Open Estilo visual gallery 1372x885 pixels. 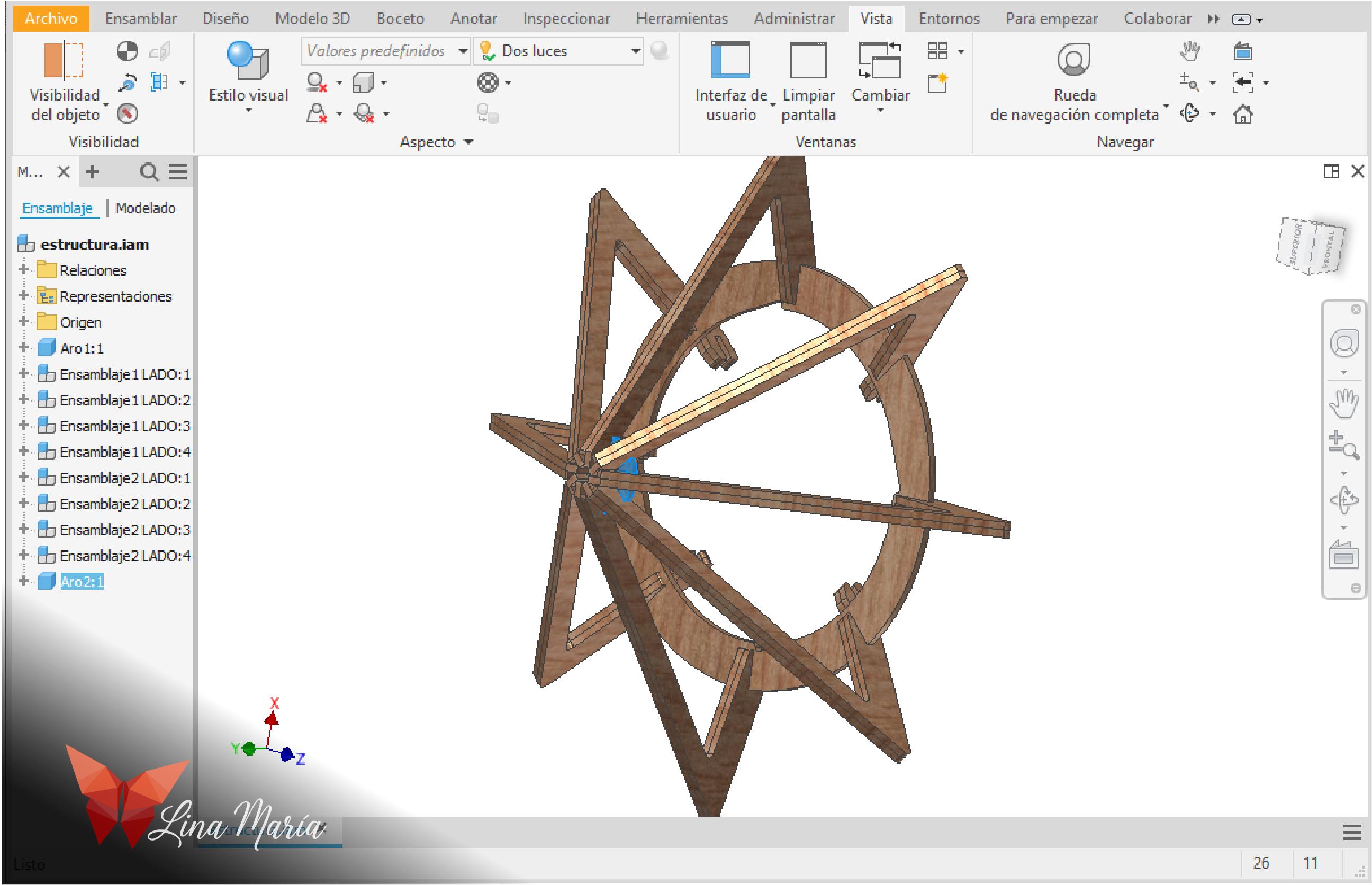pyautogui.click(x=248, y=76)
